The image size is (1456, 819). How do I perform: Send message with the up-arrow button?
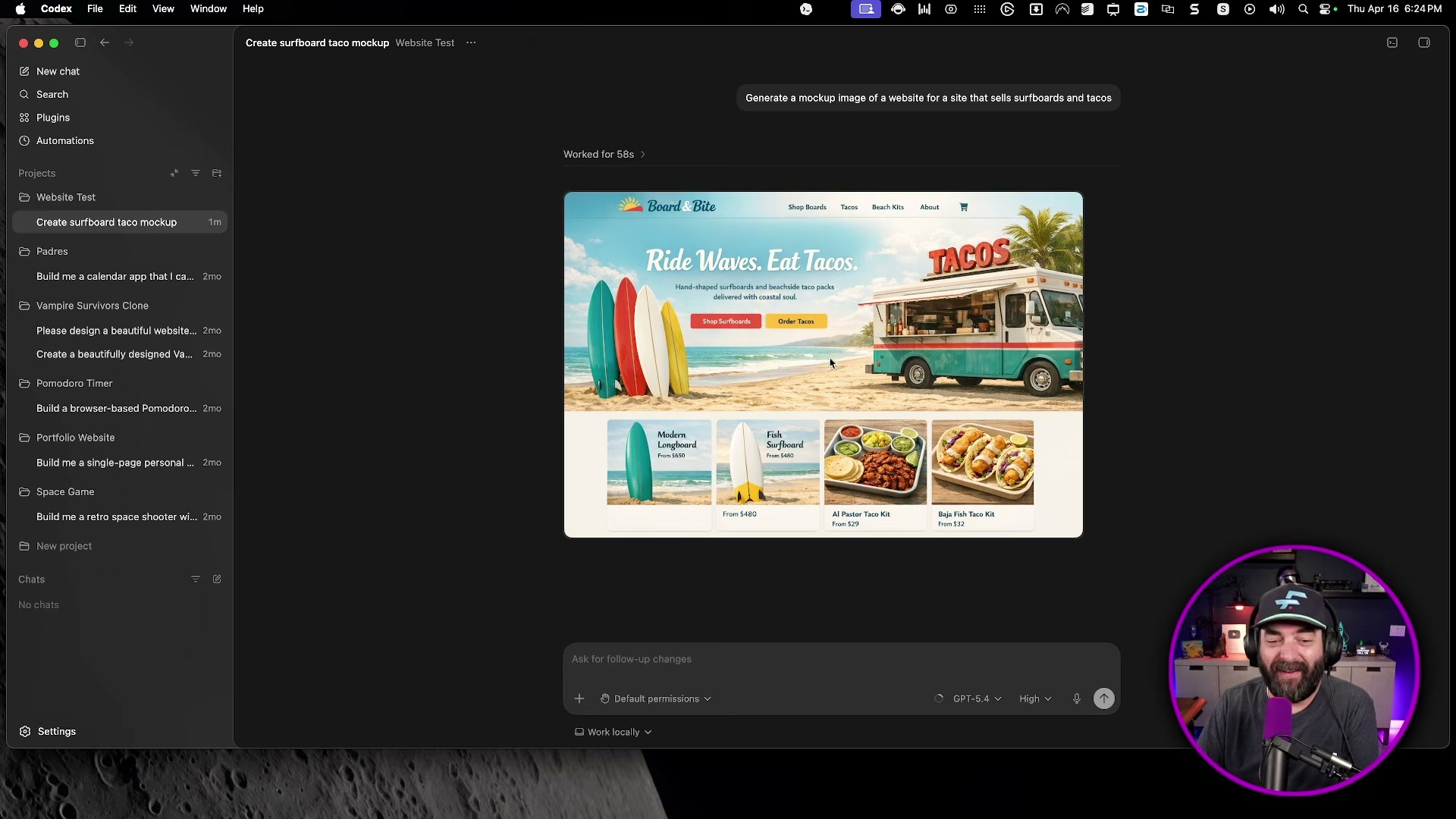pyautogui.click(x=1104, y=698)
